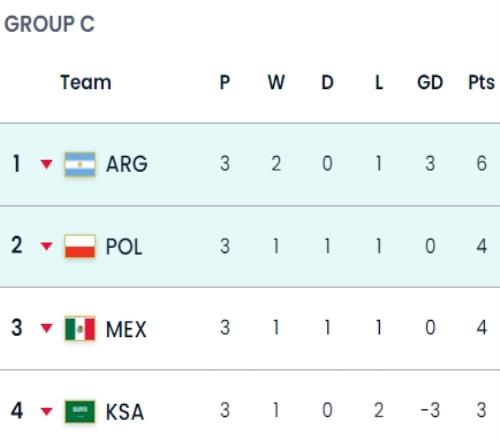This screenshot has width=500, height=440.
Task: Click the L column header
Action: click(379, 82)
